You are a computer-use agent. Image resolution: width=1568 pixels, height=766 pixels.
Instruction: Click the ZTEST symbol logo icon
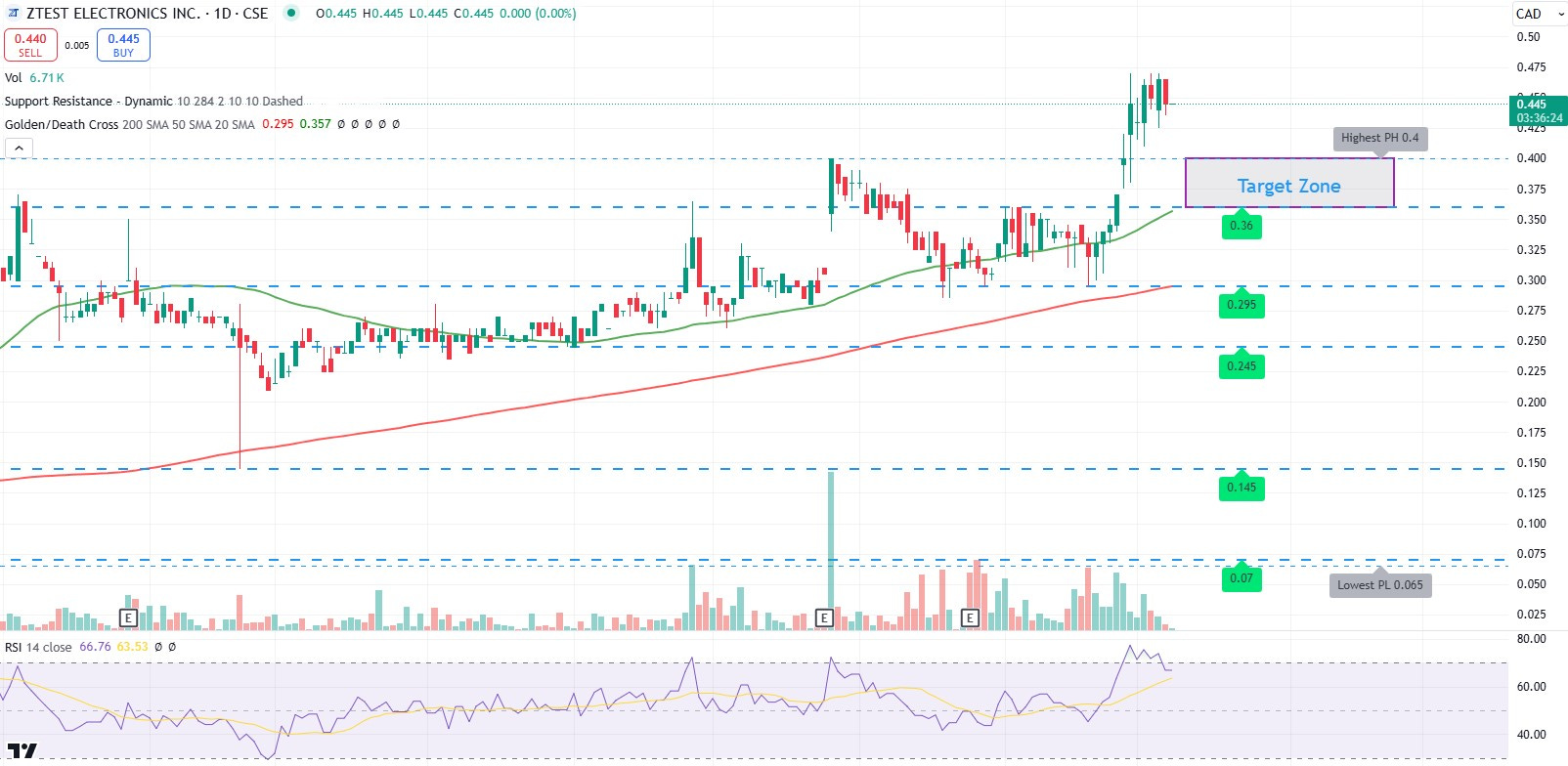13,14
